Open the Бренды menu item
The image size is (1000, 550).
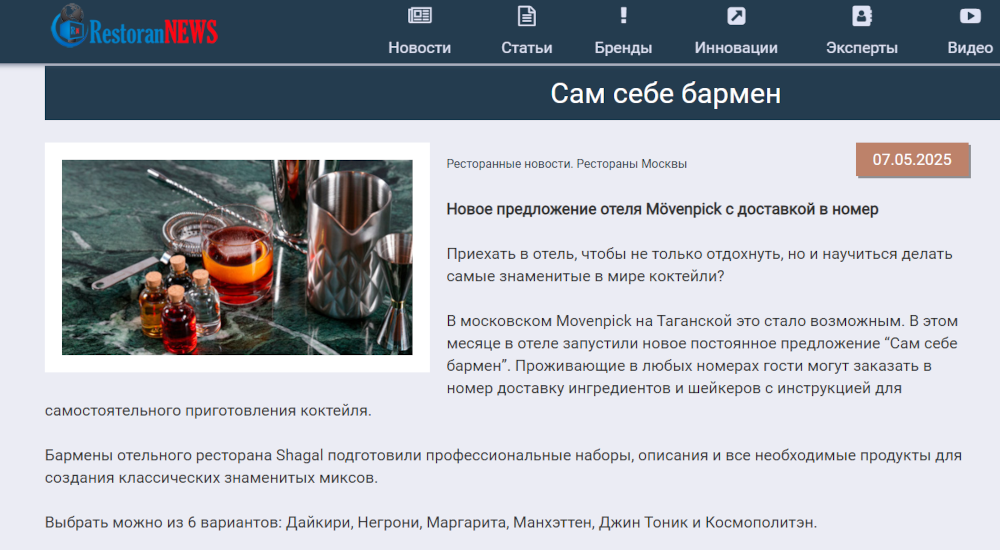(623, 48)
